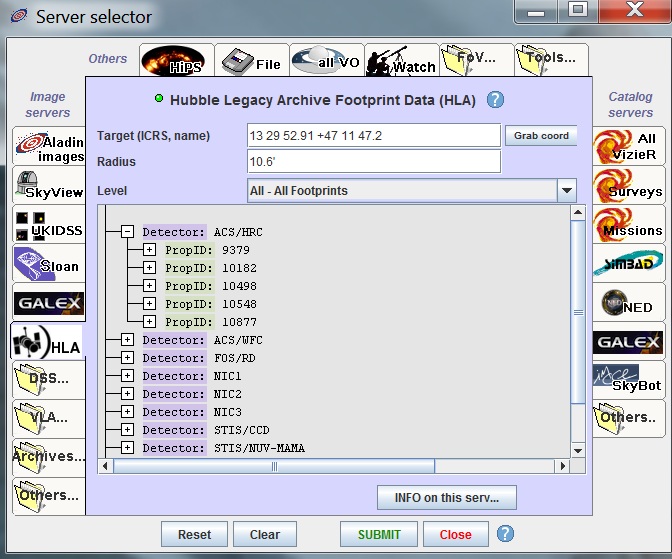Click the red Close button

[x=456, y=535]
